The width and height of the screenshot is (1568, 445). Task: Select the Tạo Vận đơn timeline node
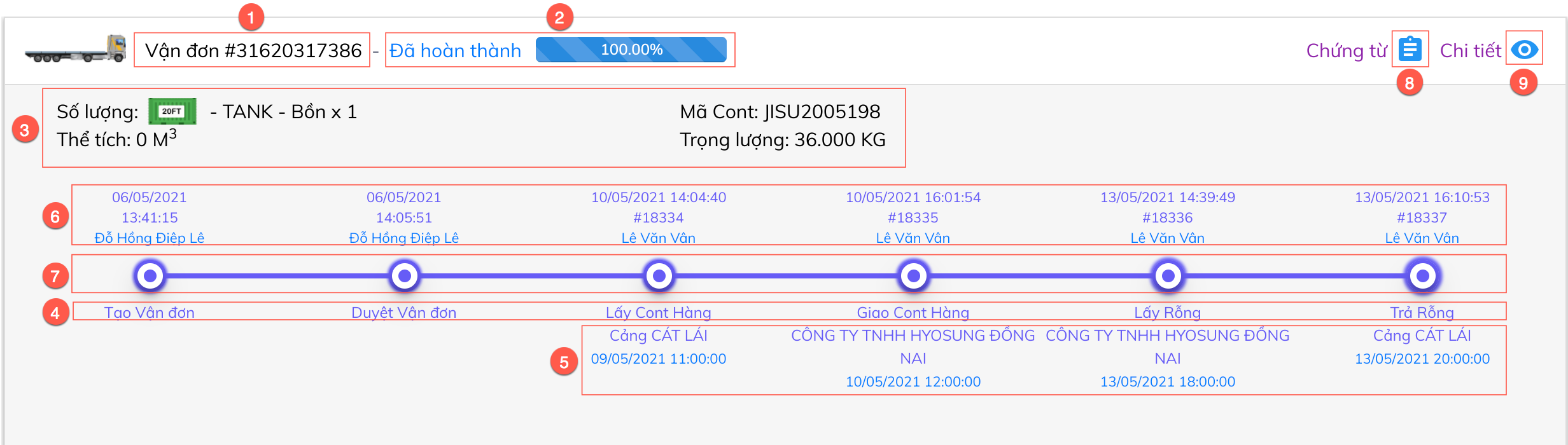pyautogui.click(x=150, y=276)
